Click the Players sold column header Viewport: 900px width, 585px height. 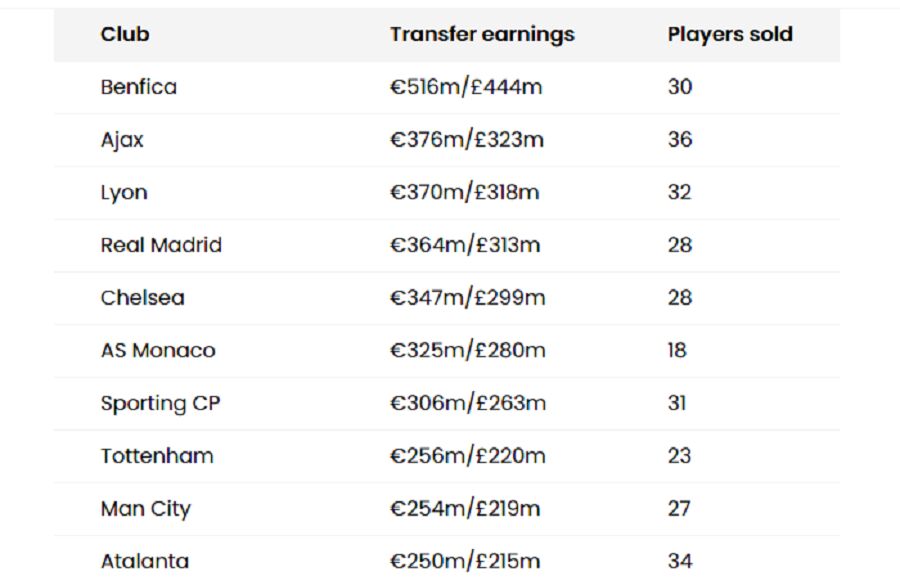(730, 34)
